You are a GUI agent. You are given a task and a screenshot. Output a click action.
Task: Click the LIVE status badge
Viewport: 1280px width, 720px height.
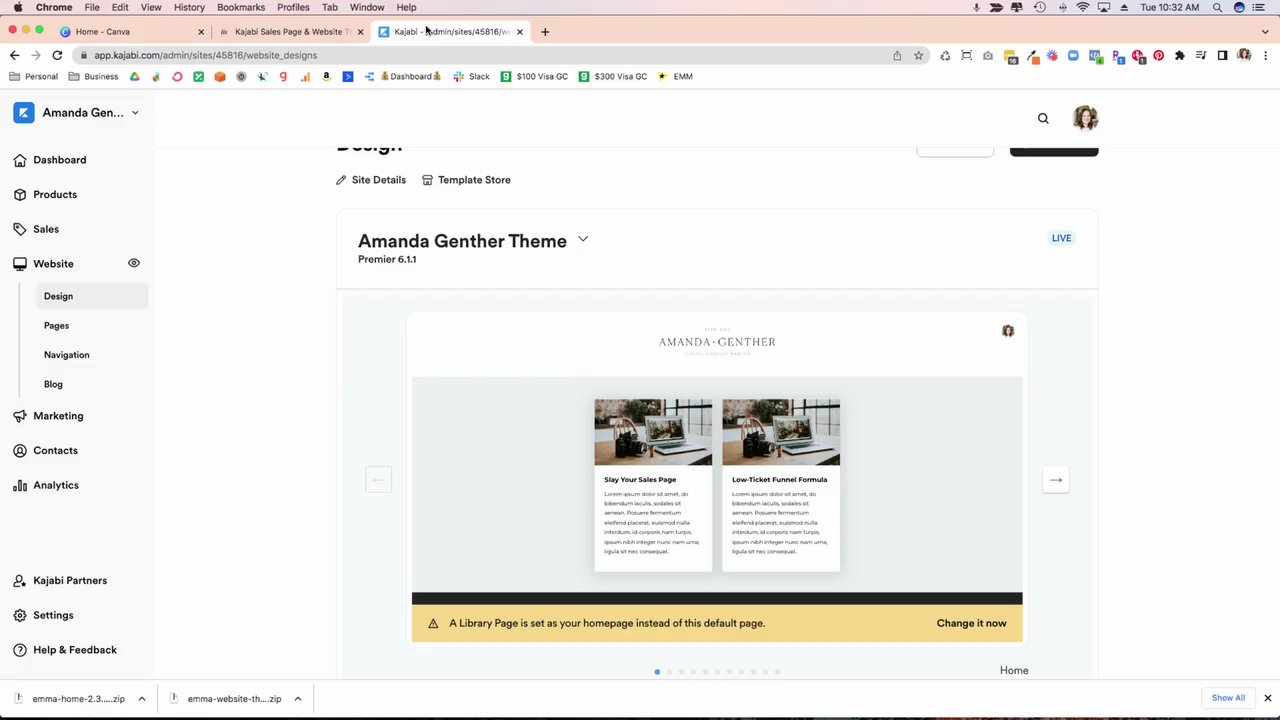(1061, 238)
